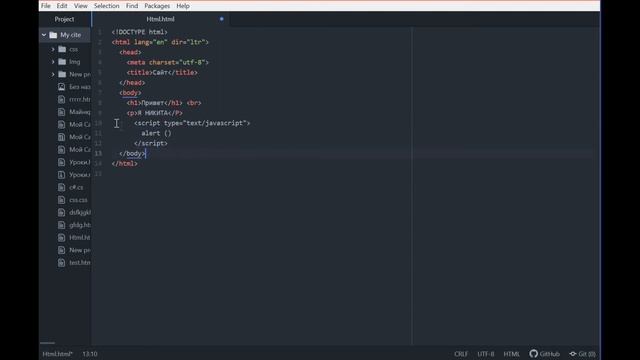Open the c#.cs file
This screenshot has height=360, width=640.
point(76,187)
